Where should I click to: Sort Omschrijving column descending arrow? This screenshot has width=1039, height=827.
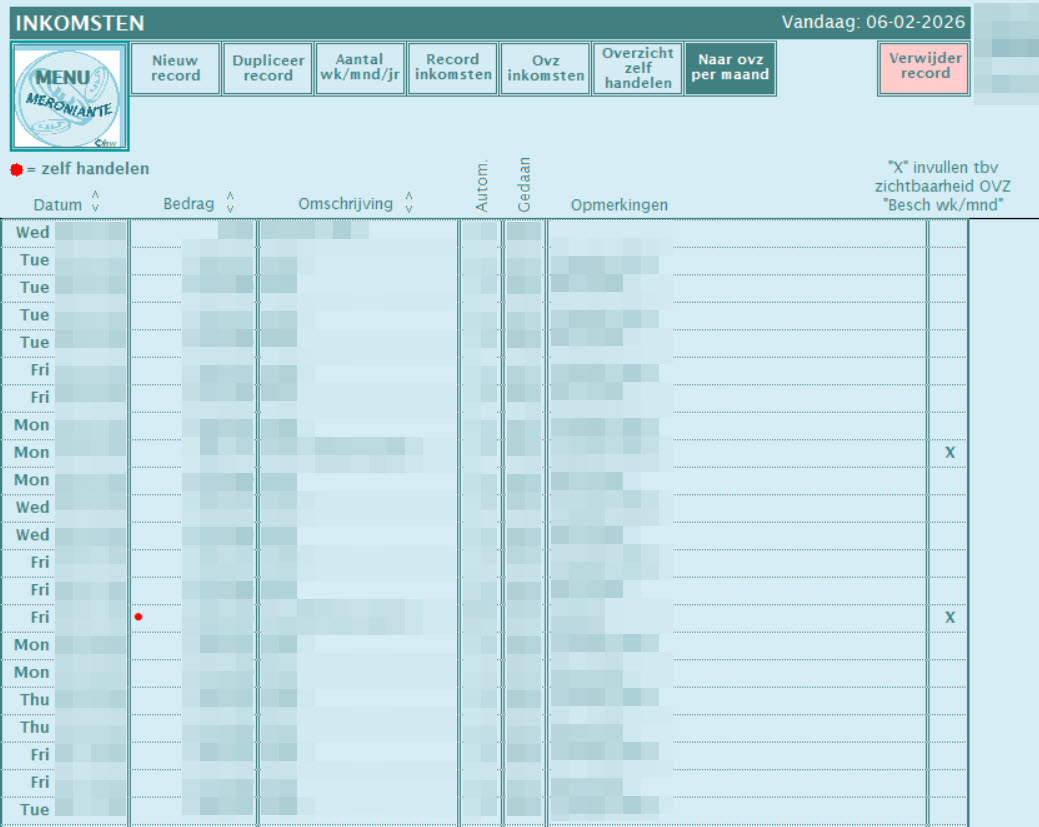pyautogui.click(x=409, y=208)
